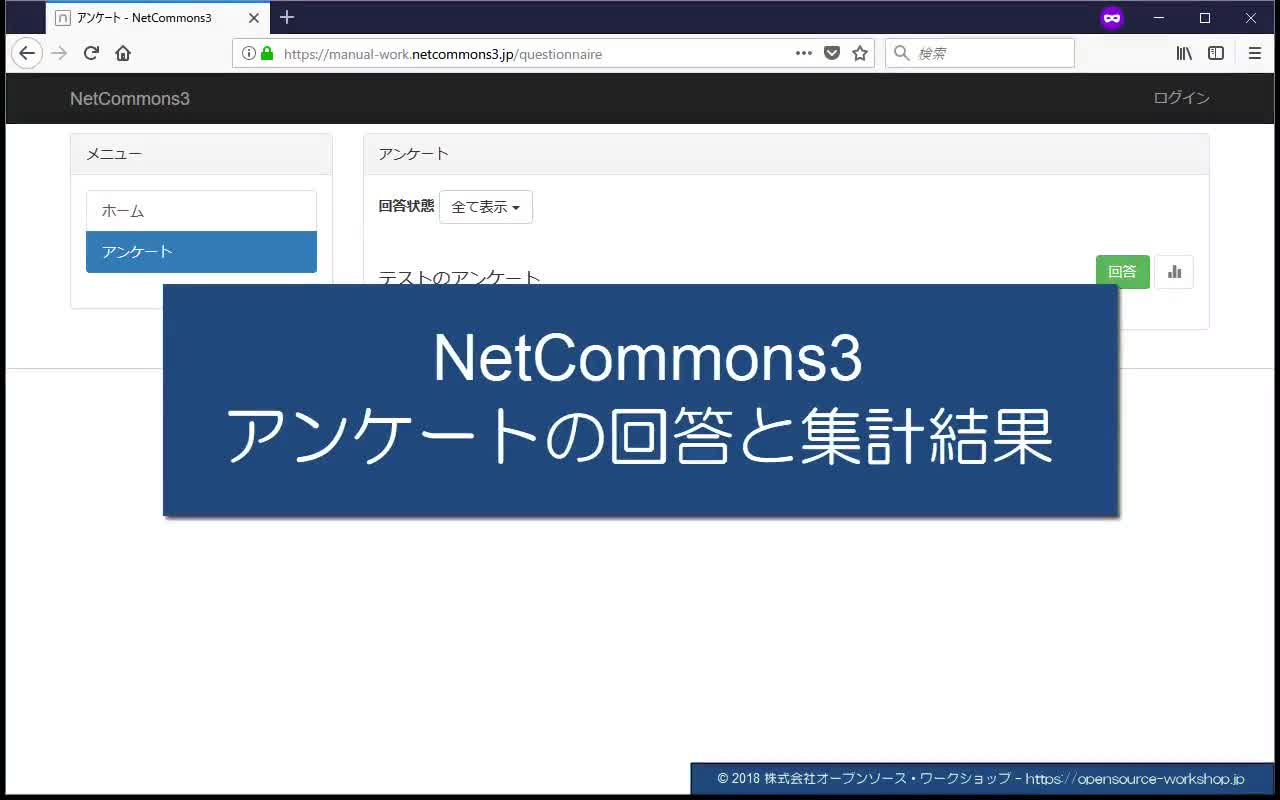Go back with the browser back arrow
The image size is (1280, 800).
[27, 53]
